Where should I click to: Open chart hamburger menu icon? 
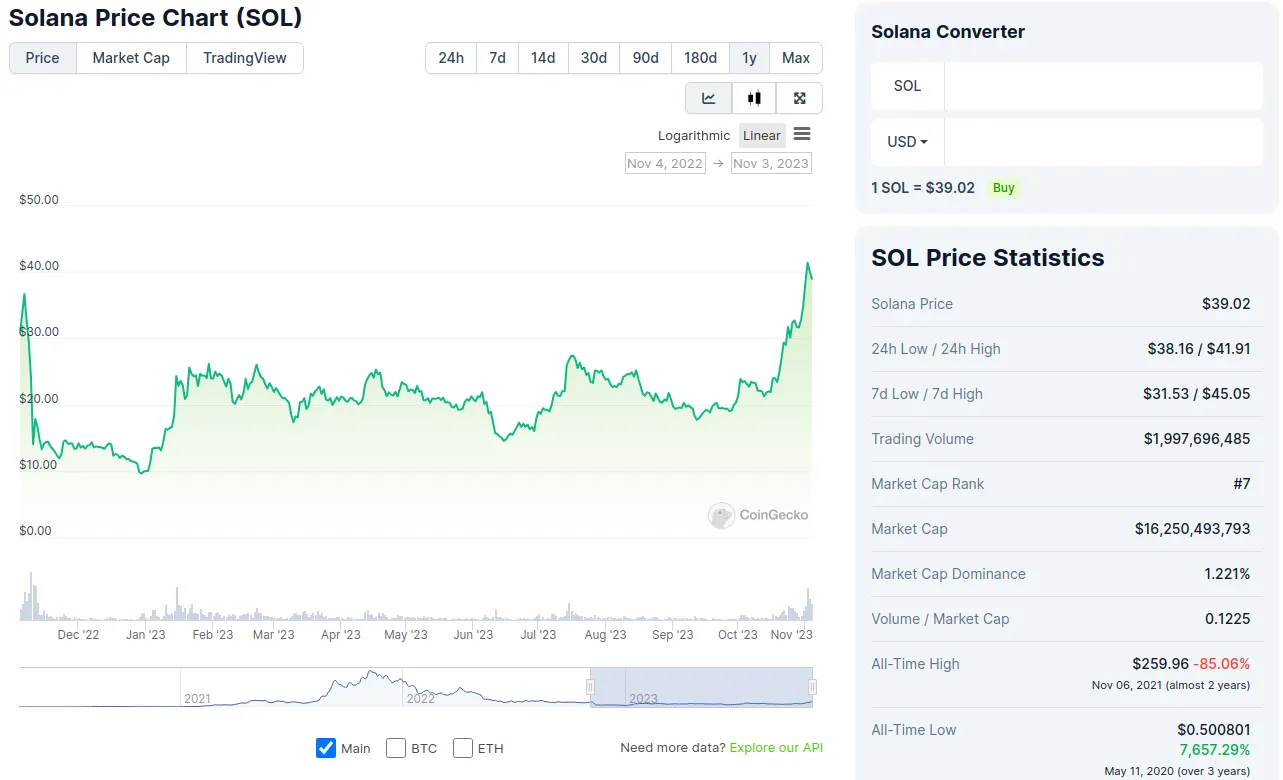coord(802,135)
